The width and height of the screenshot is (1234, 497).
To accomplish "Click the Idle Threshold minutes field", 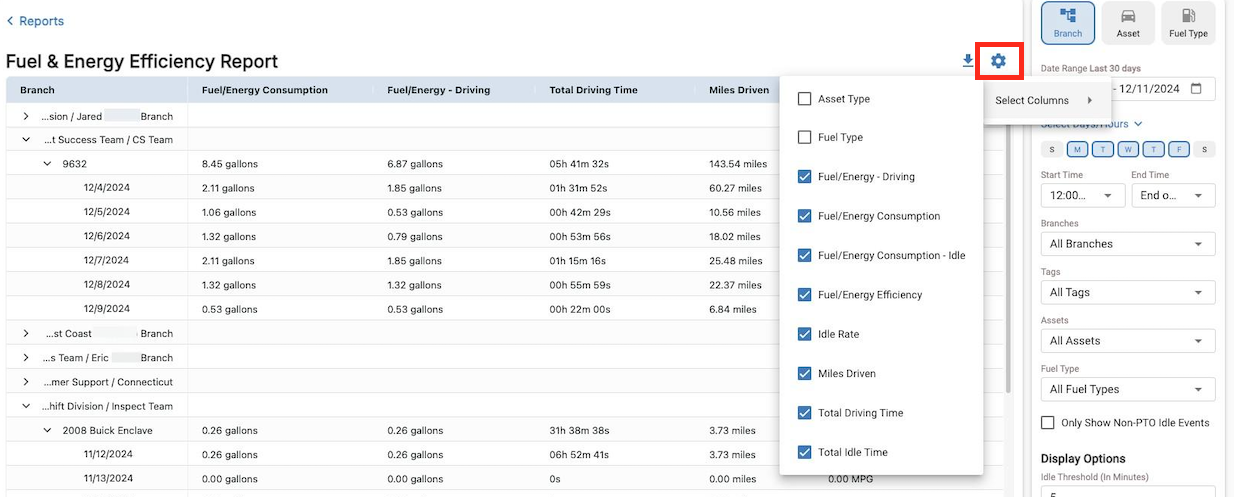I will pyautogui.click(x=1128, y=492).
